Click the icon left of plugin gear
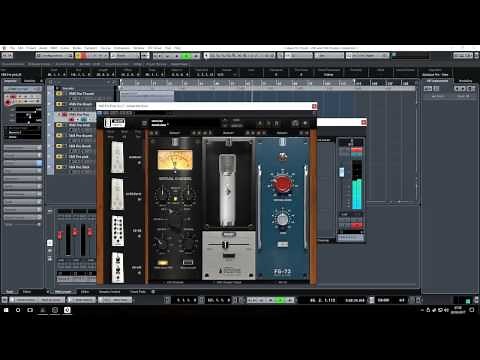The image size is (480, 360). [295, 124]
